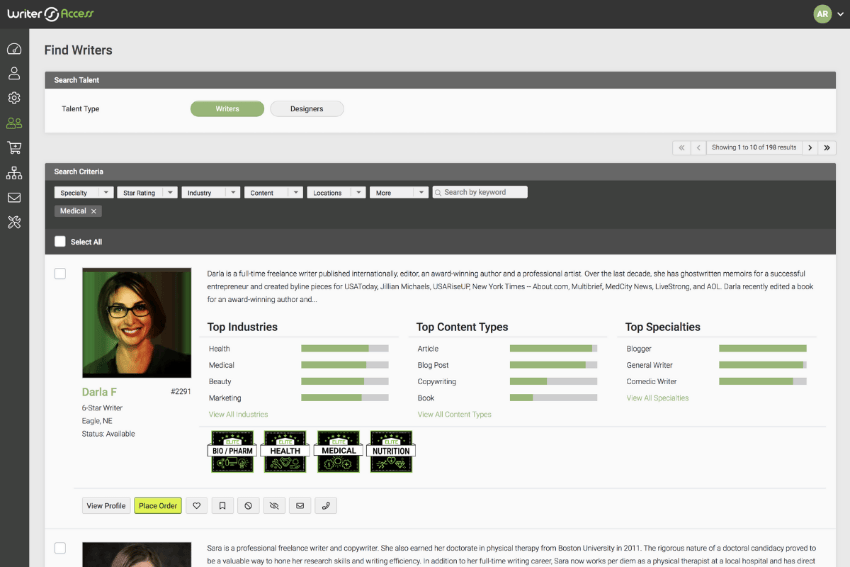The height and width of the screenshot is (567, 850).
Task: Click the 'Marketing' industry row
Action: 298,398
